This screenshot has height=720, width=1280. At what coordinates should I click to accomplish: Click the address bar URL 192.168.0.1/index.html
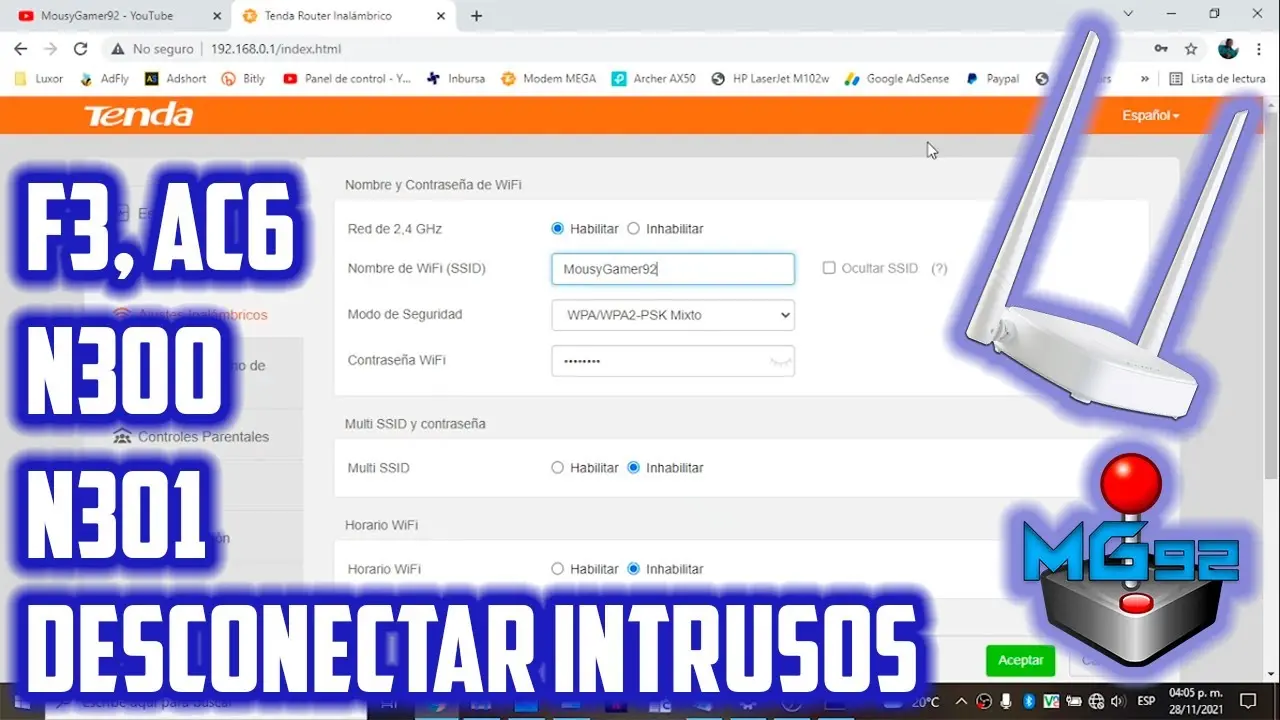coord(276,48)
